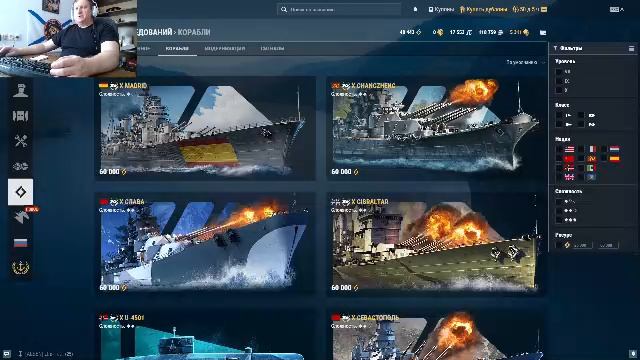
Task: Open the X Madrid ship card
Action: pyautogui.click(x=205, y=129)
